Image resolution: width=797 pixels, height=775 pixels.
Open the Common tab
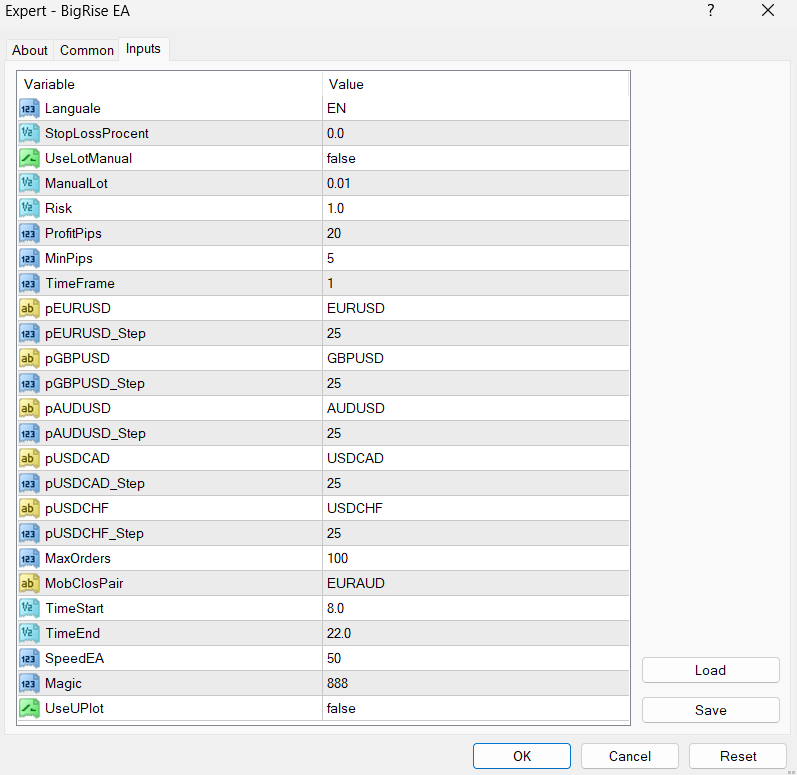point(87,50)
